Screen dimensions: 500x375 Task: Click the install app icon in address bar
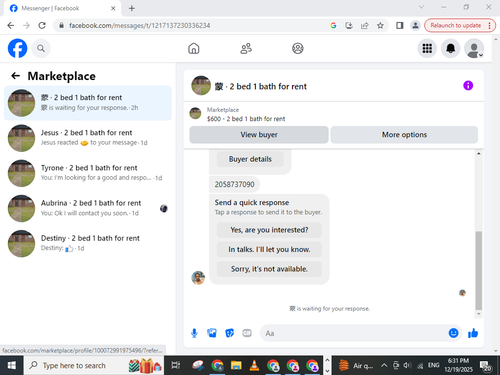[349, 26]
